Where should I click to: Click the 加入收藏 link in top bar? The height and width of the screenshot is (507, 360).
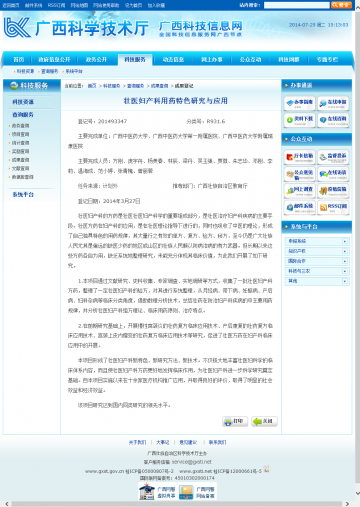point(156,5)
